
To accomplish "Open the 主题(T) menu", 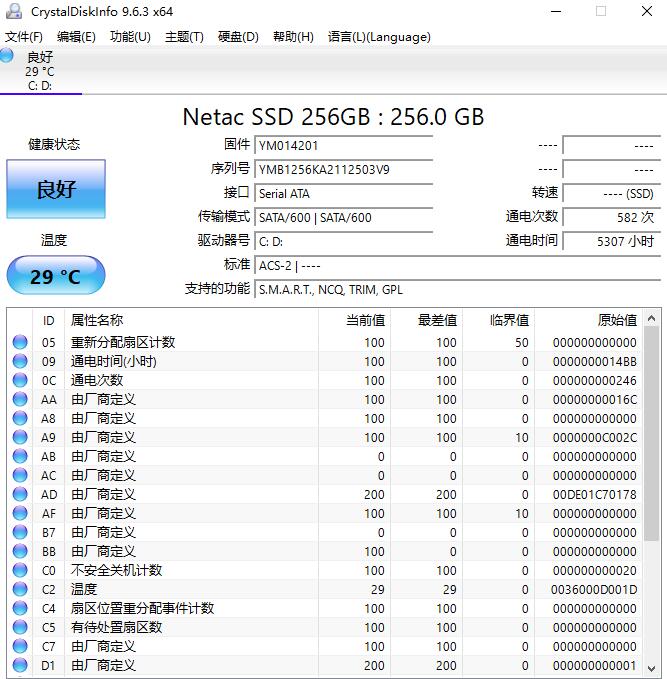I will click(184, 37).
